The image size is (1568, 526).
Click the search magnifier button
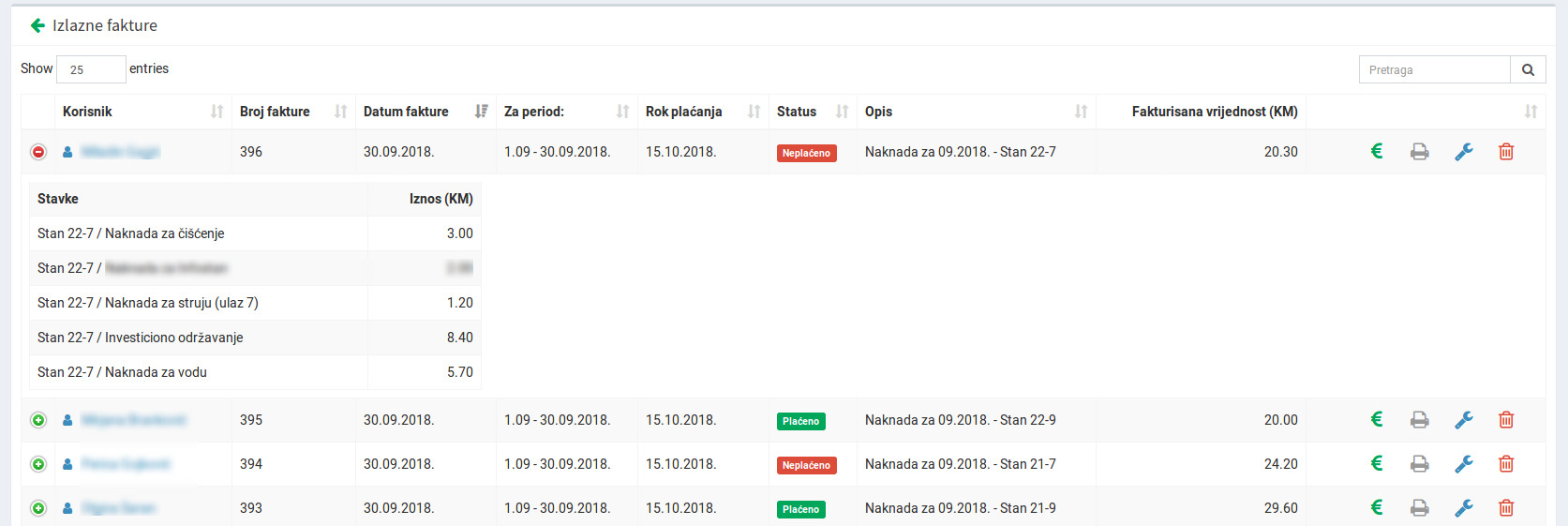pyautogui.click(x=1528, y=69)
